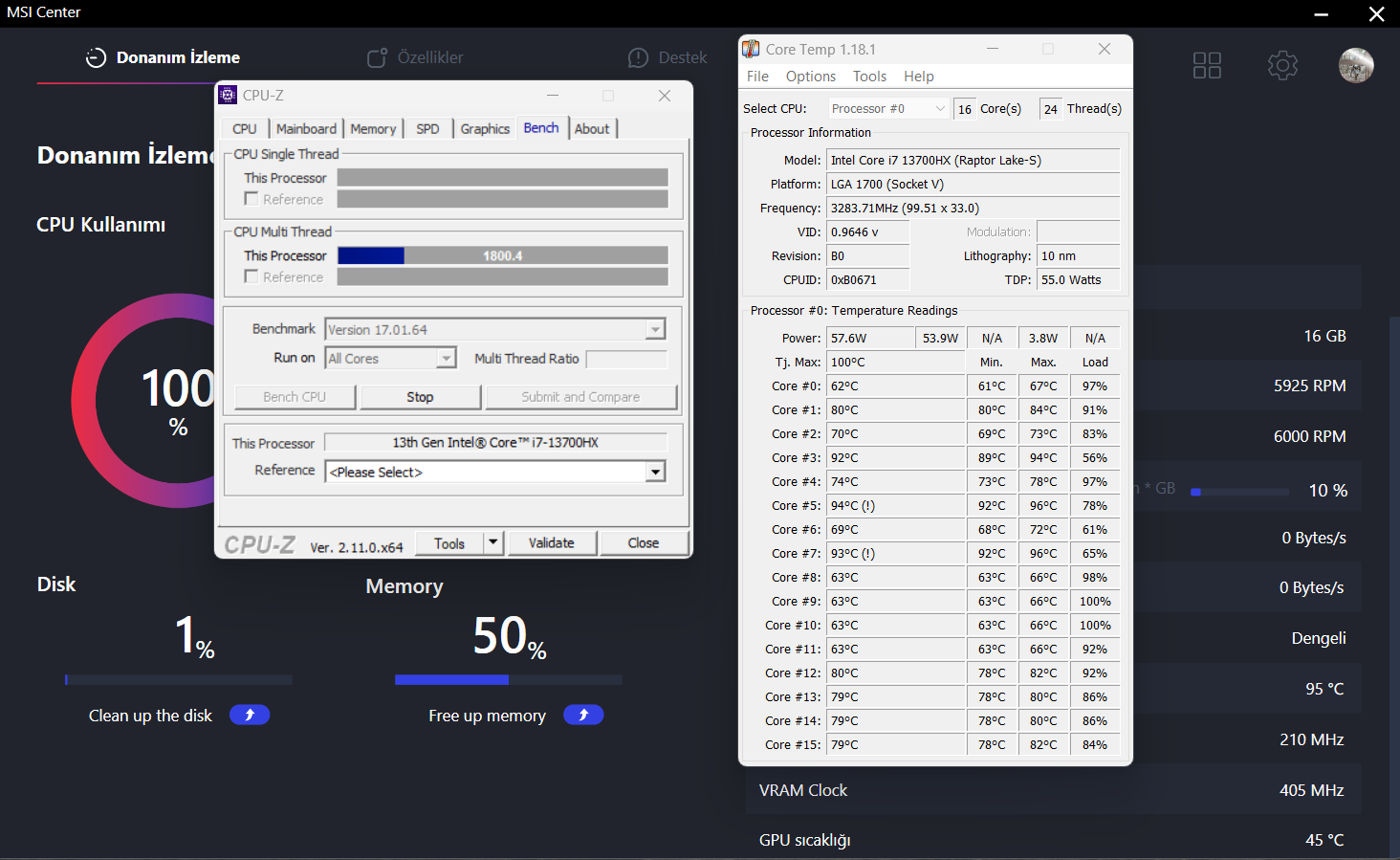
Task: Click the Dengeli value in MSI Center
Action: tap(1319, 638)
